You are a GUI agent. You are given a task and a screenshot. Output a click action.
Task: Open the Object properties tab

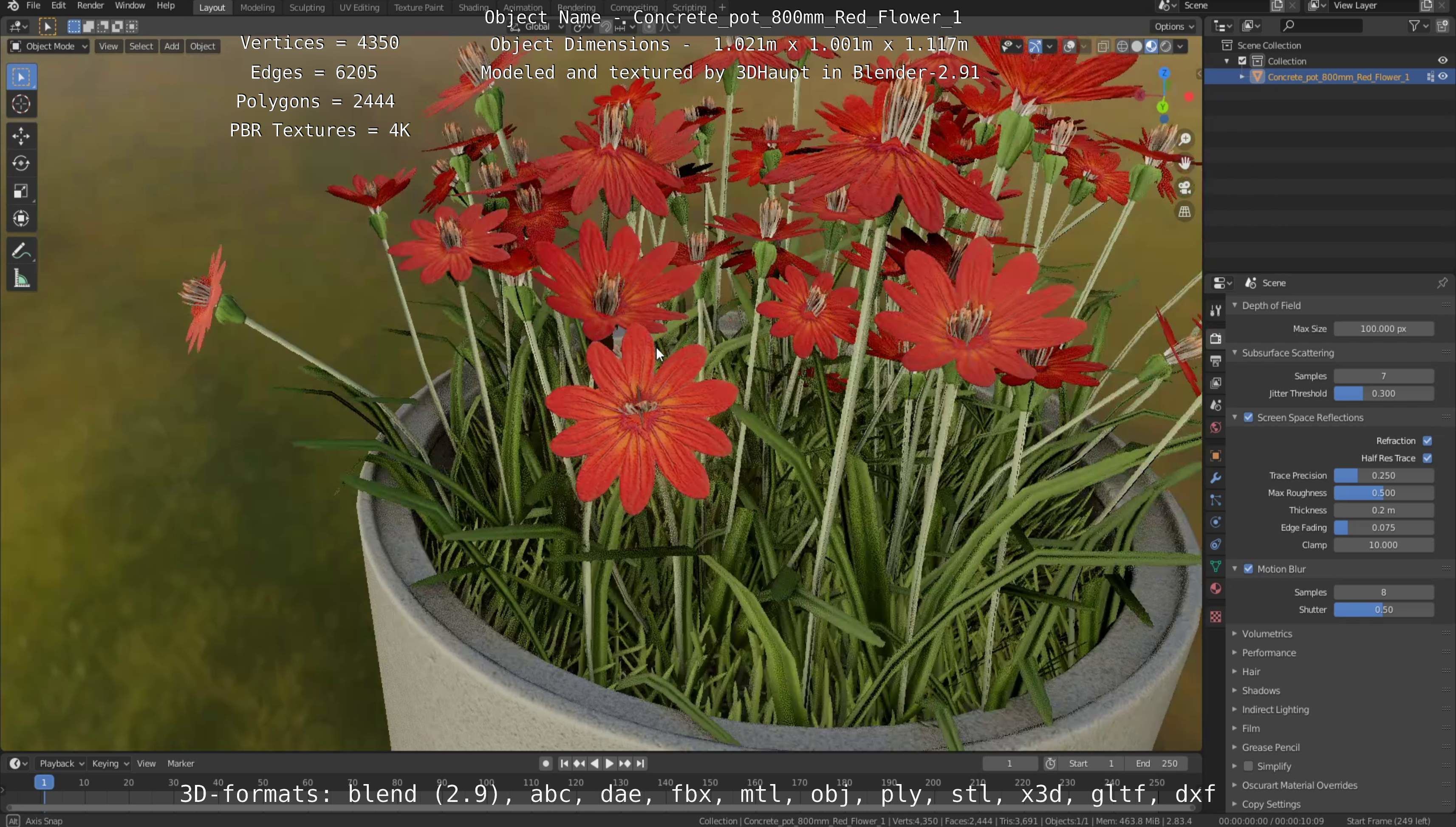1215,456
